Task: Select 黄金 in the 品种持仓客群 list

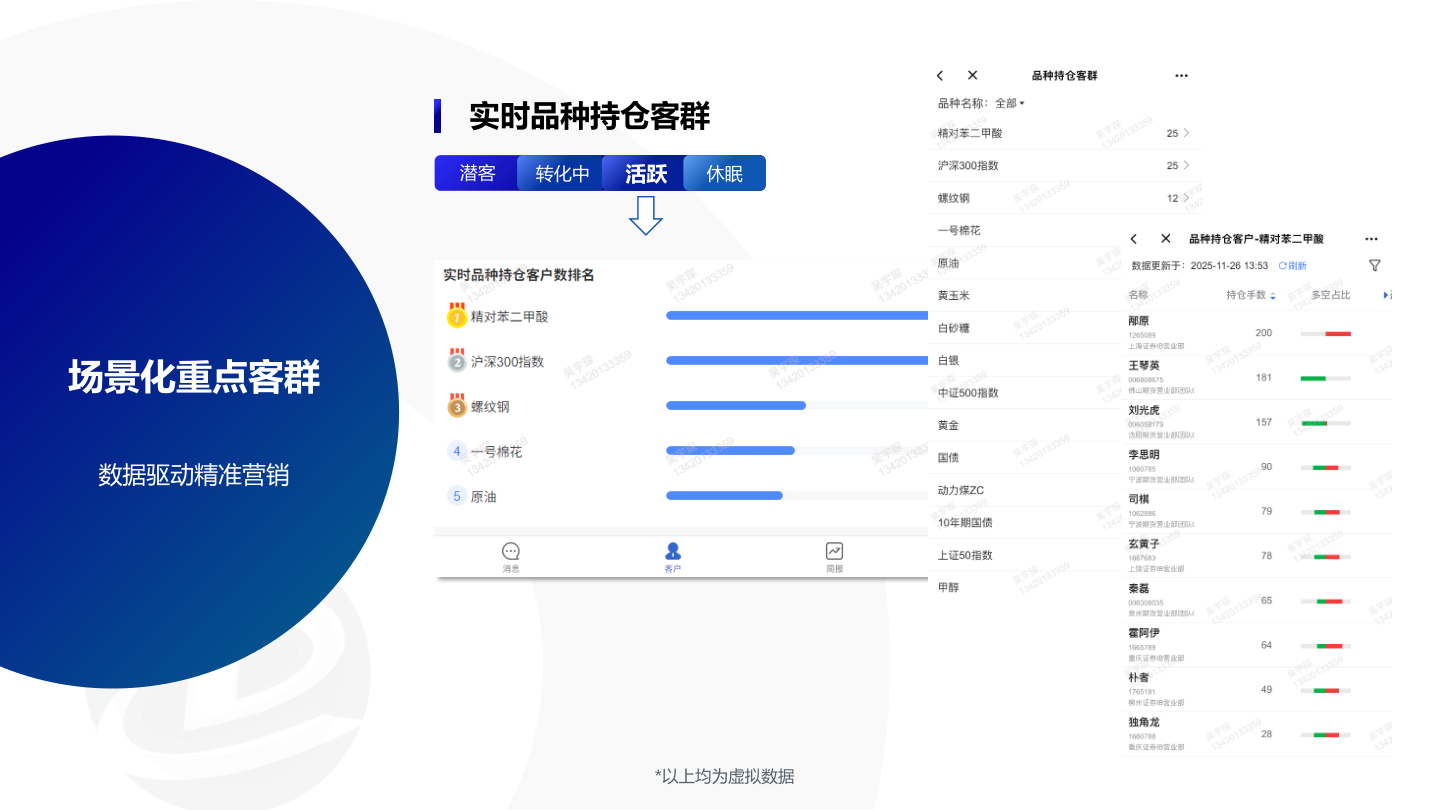Action: pyautogui.click(x=948, y=425)
